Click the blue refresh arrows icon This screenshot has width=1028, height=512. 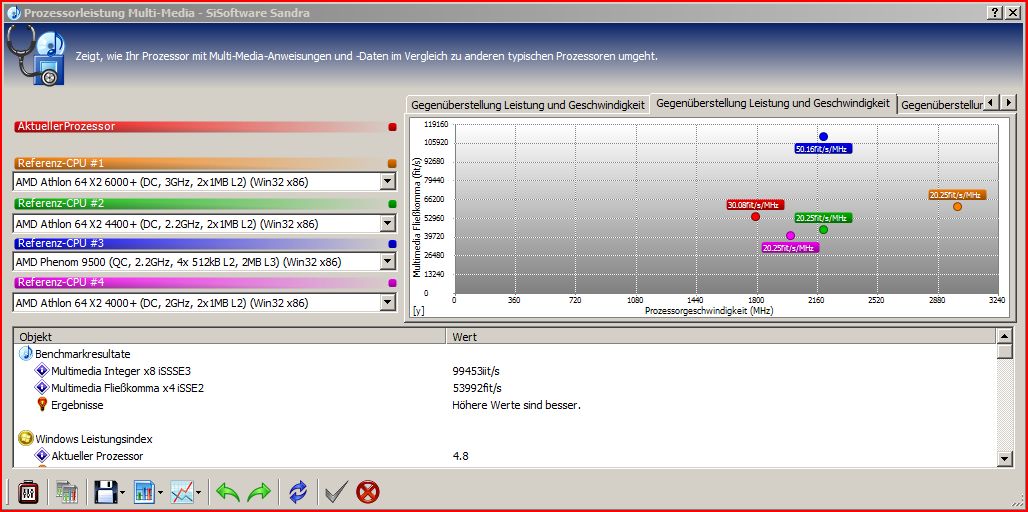click(298, 492)
